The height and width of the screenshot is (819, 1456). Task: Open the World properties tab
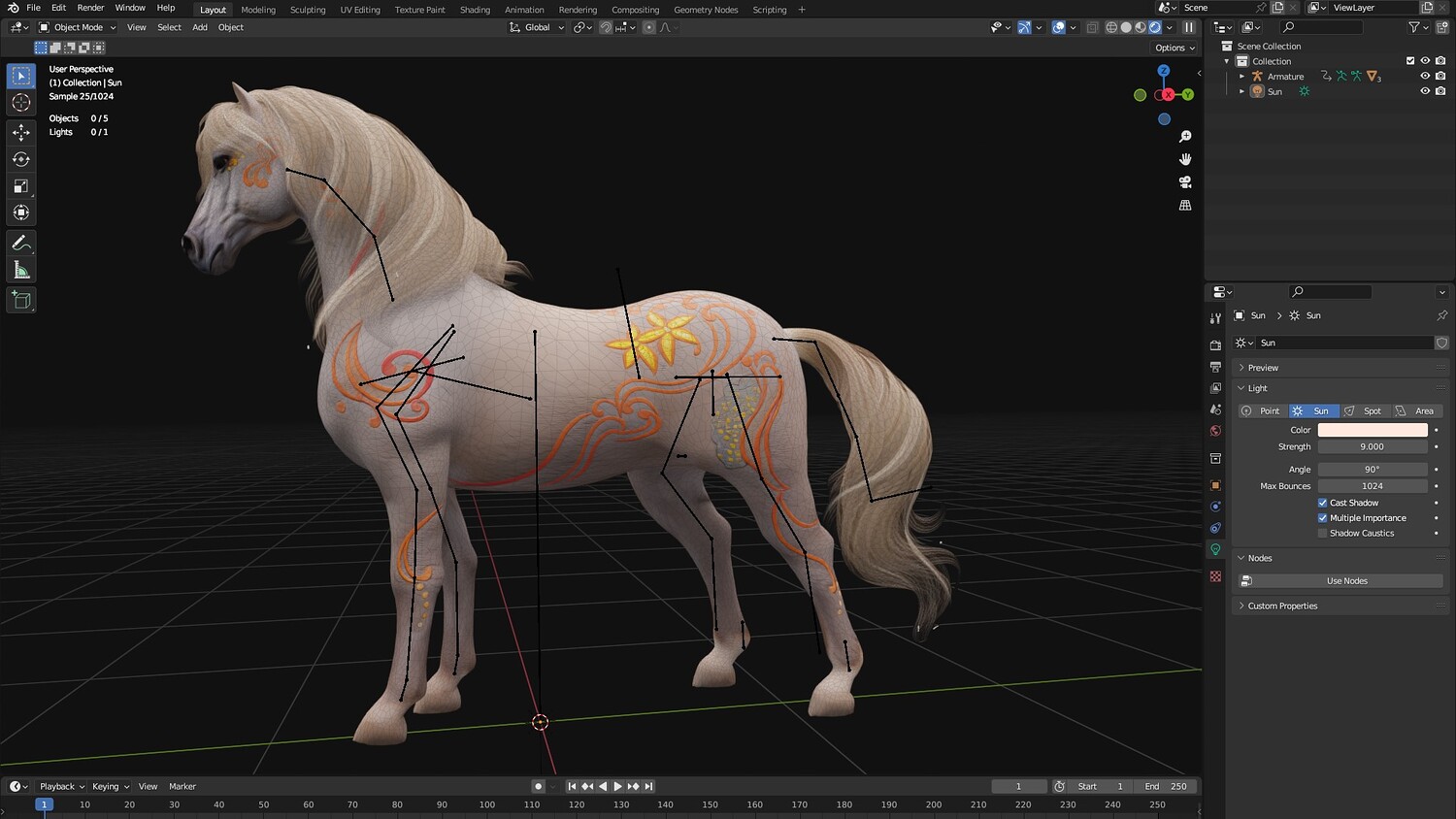(1215, 431)
